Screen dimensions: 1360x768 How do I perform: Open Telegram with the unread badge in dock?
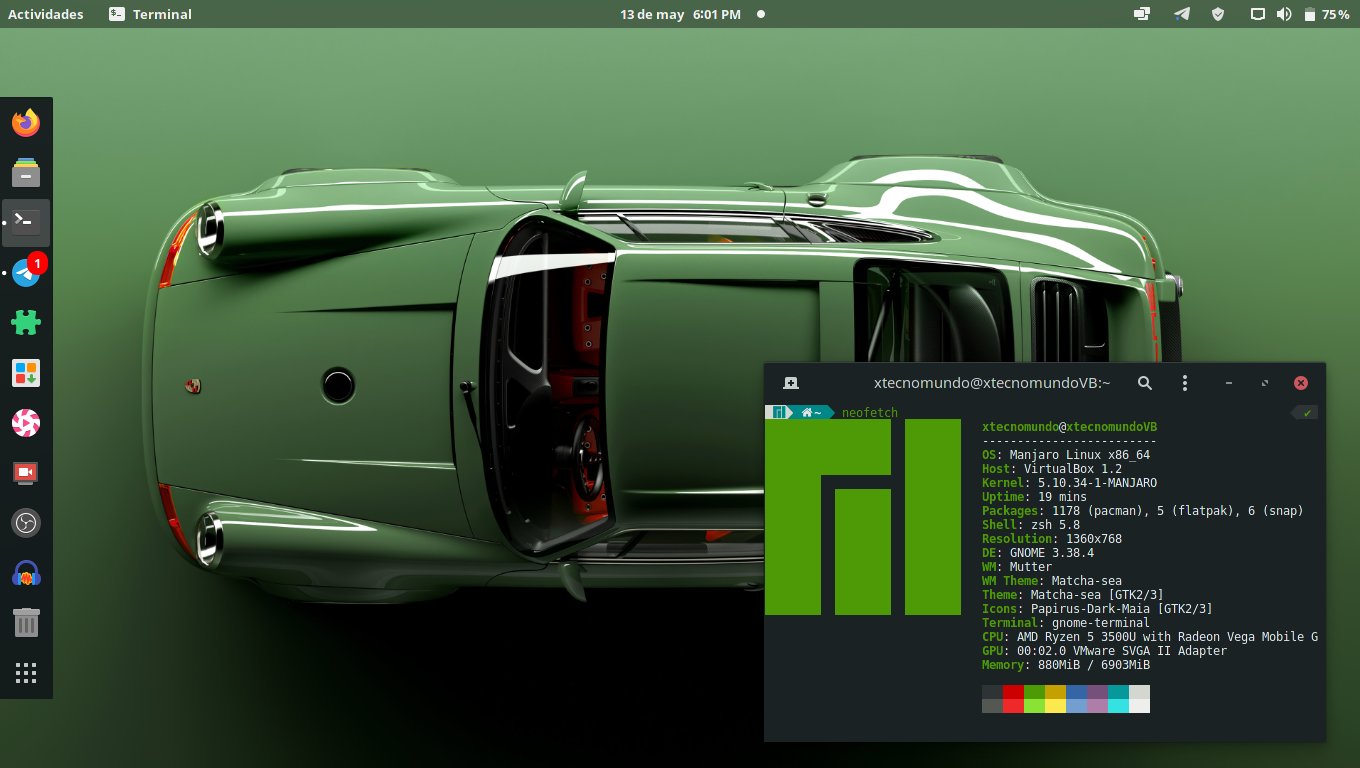pos(26,273)
